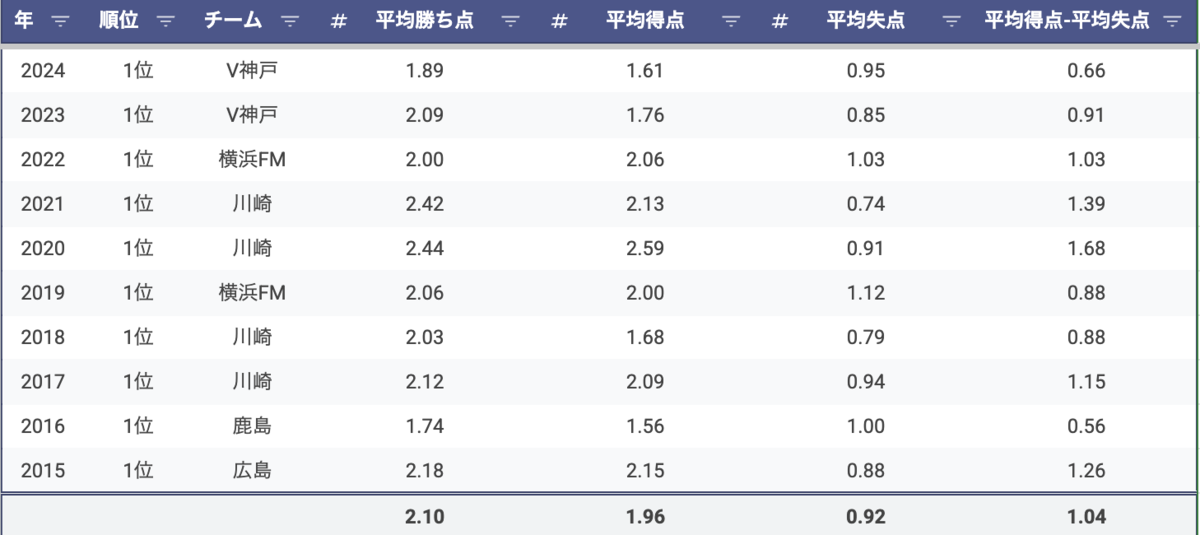Click the # symbol left of 平均得点

(x=560, y=21)
